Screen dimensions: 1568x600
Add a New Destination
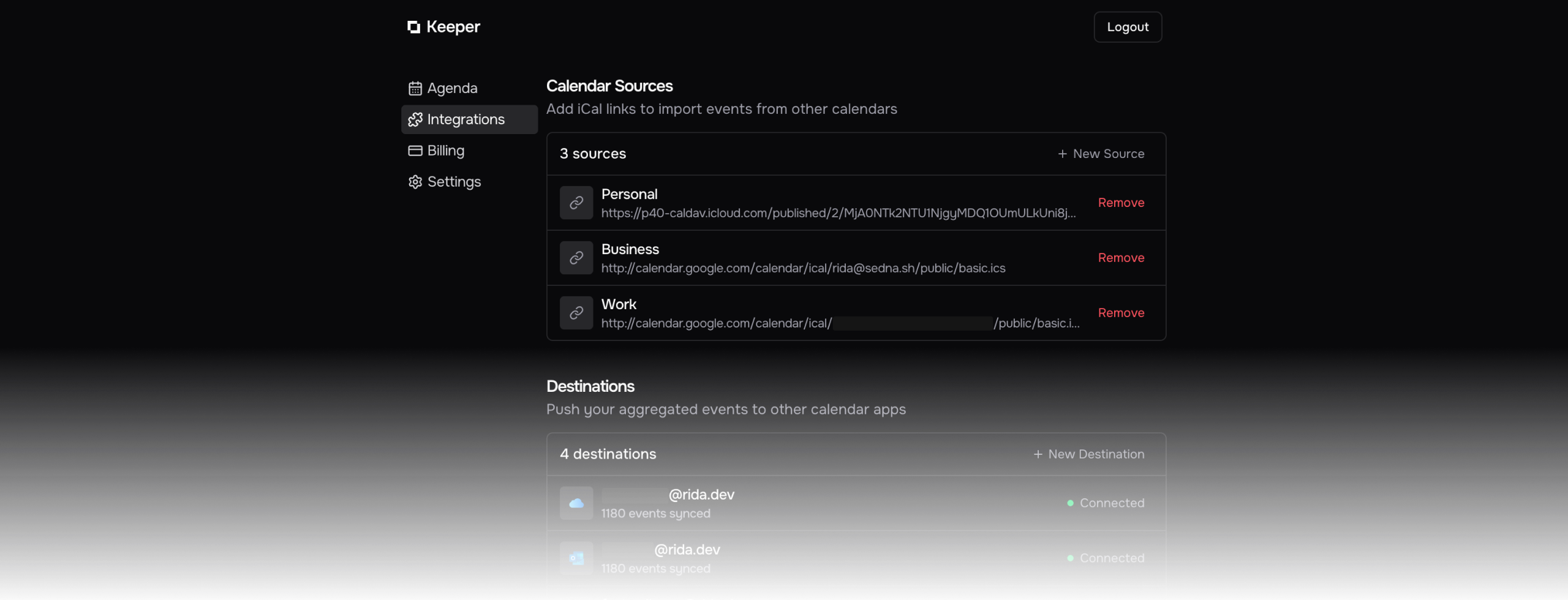[1088, 454]
